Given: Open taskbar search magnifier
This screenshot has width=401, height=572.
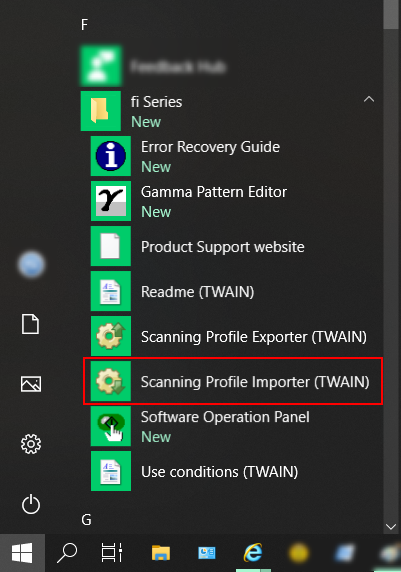Looking at the screenshot, I should tap(67, 553).
